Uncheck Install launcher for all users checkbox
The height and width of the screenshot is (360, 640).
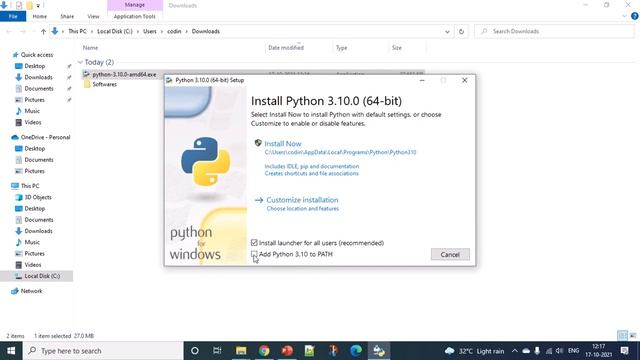254,243
